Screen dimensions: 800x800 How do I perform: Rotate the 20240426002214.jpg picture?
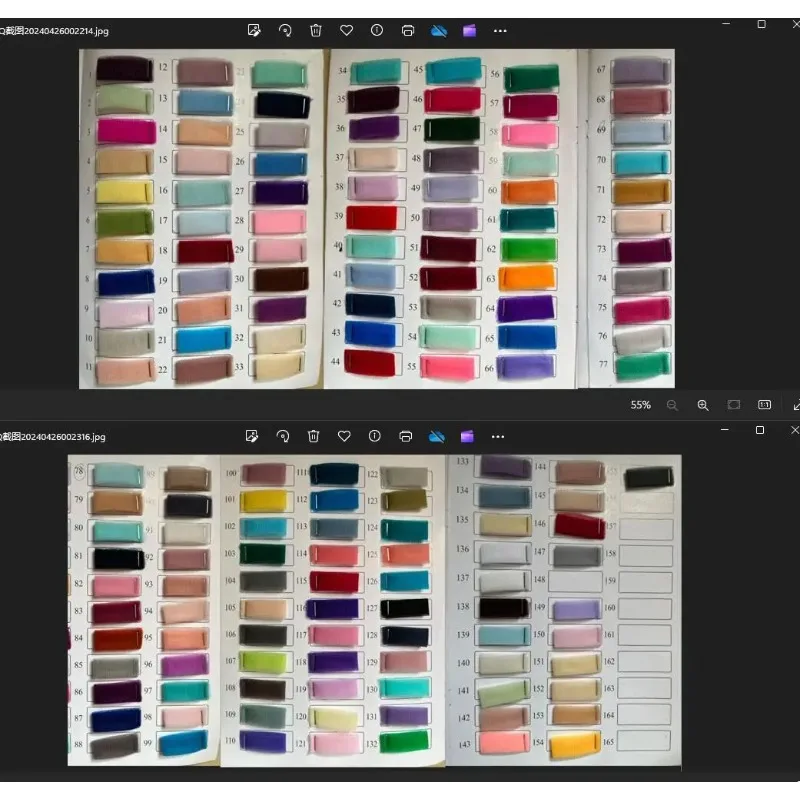pyautogui.click(x=285, y=31)
